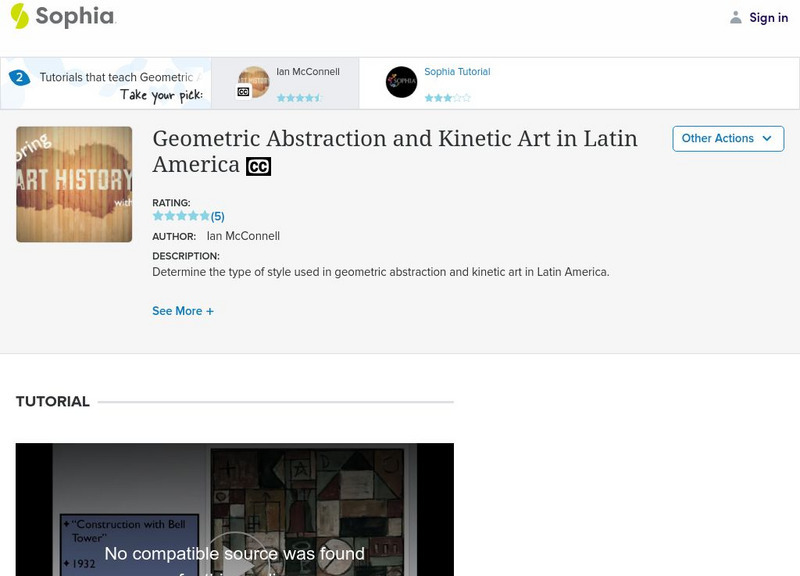
Task: Click the Other Actions chevron arrow
Action: pos(767,139)
